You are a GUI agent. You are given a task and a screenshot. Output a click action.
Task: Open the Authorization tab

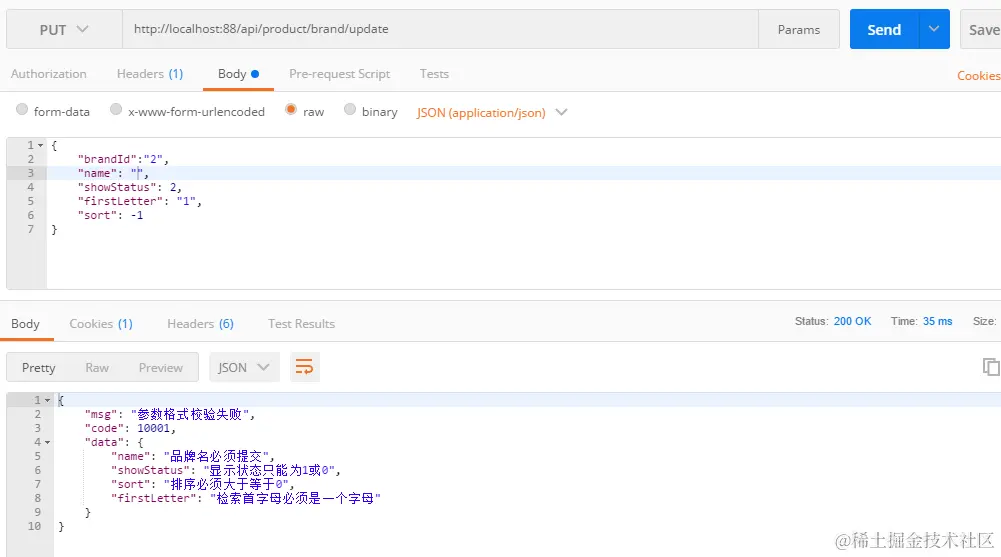point(49,74)
